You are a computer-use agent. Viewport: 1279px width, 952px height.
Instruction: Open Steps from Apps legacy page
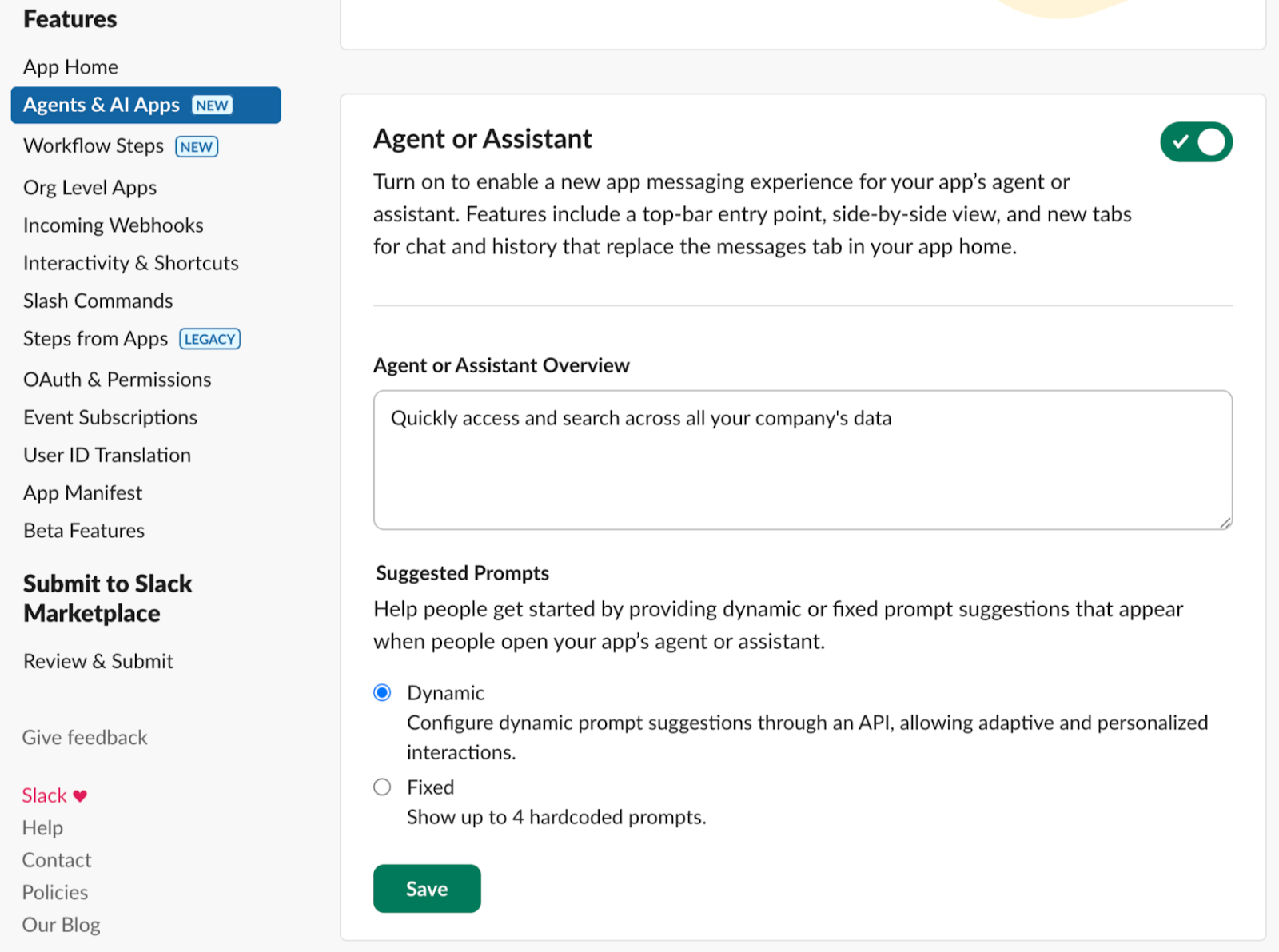[x=95, y=339]
